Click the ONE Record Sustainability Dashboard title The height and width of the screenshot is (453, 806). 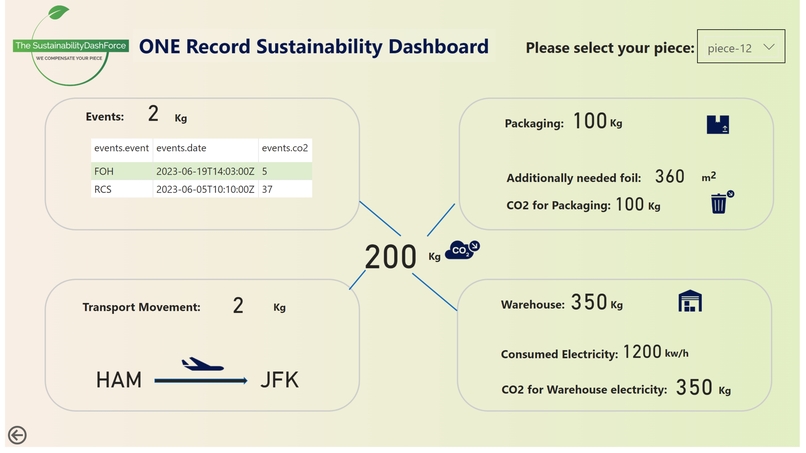[314, 46]
